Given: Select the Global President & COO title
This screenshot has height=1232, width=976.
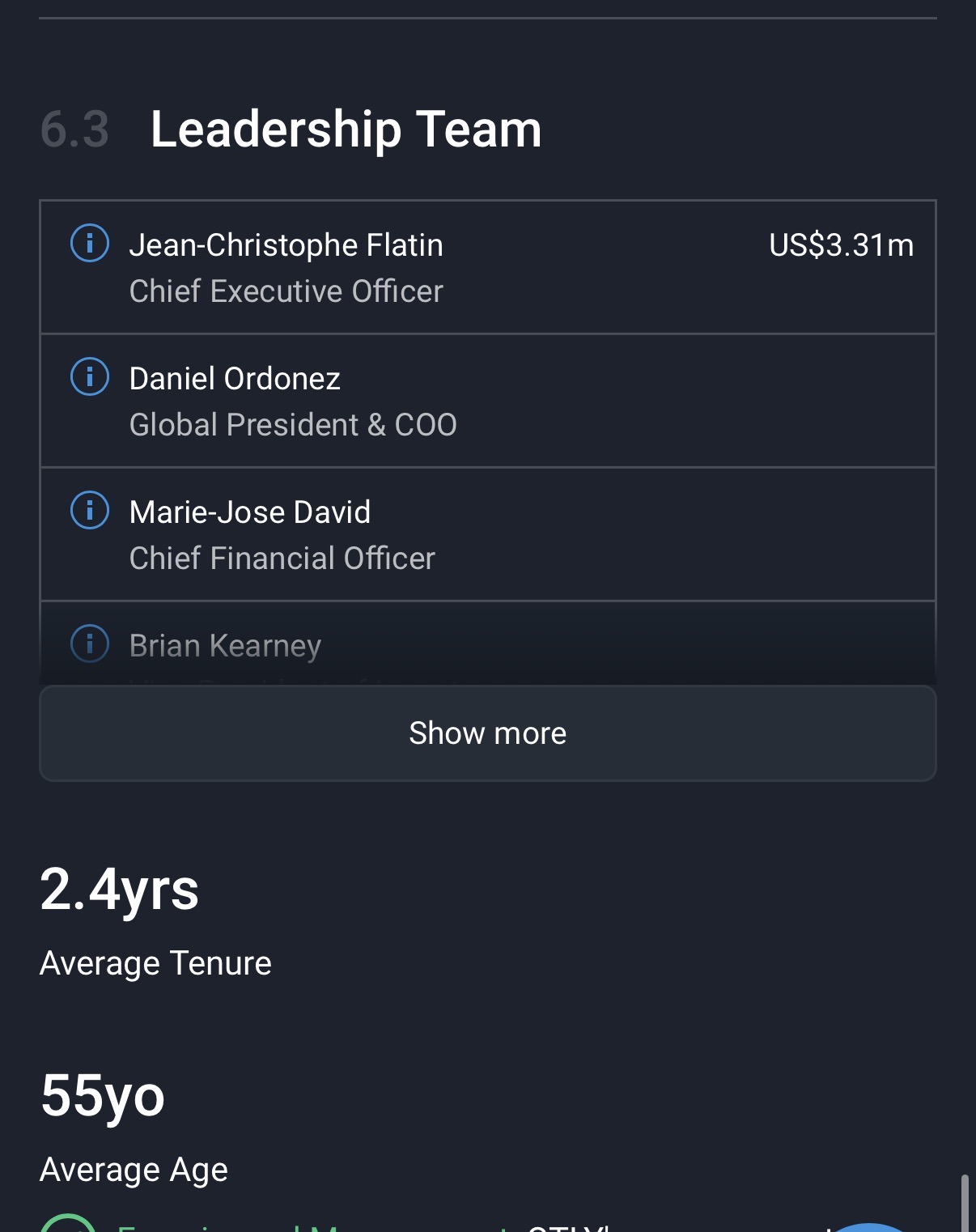Looking at the screenshot, I should [x=293, y=425].
